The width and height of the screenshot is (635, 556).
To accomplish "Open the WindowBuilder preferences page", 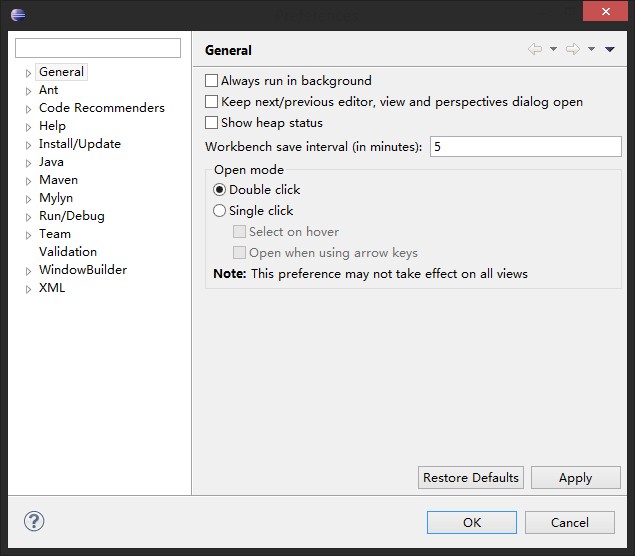I will tap(82, 270).
